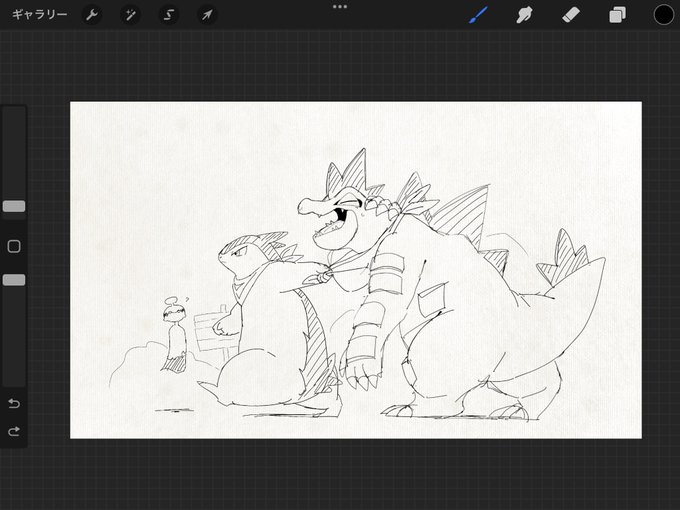Open the Layers panel
Viewport: 680px width, 510px height.
(618, 15)
